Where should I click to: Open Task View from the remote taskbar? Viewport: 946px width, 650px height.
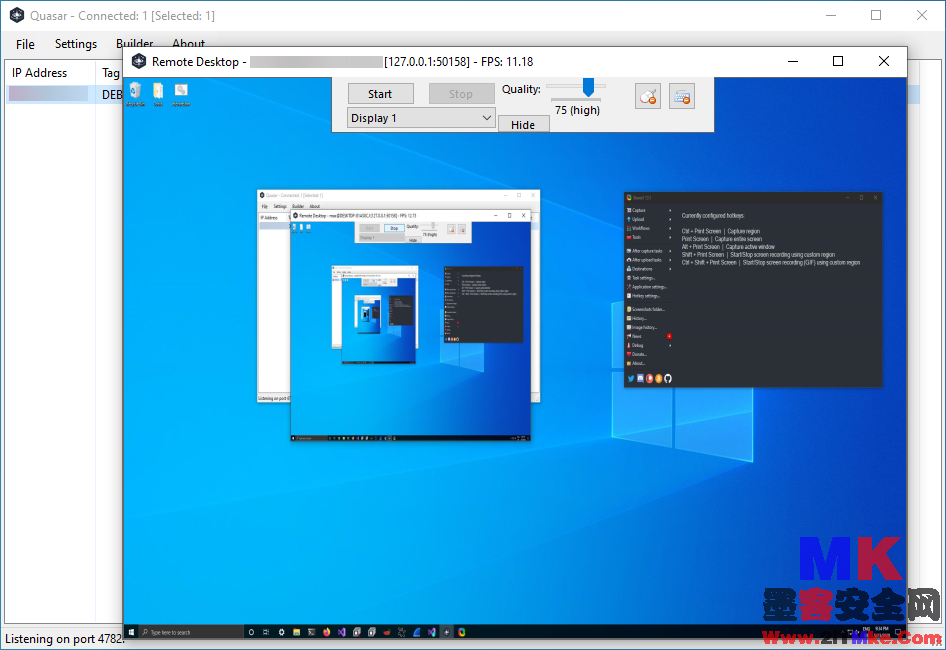point(265,631)
